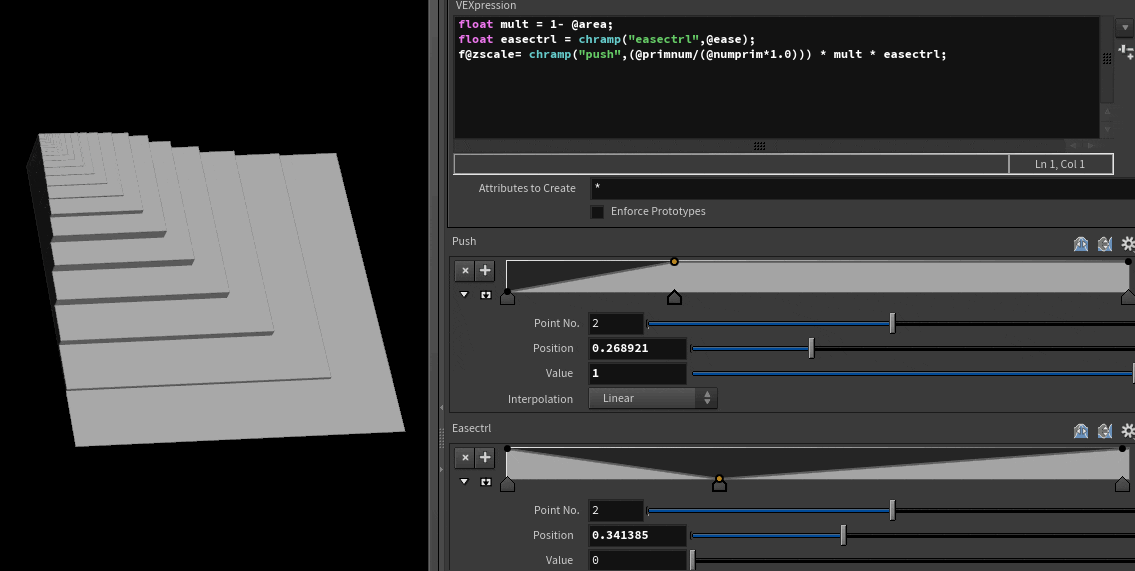Click the Push Position slider handle
The image size is (1135, 571).
(811, 348)
